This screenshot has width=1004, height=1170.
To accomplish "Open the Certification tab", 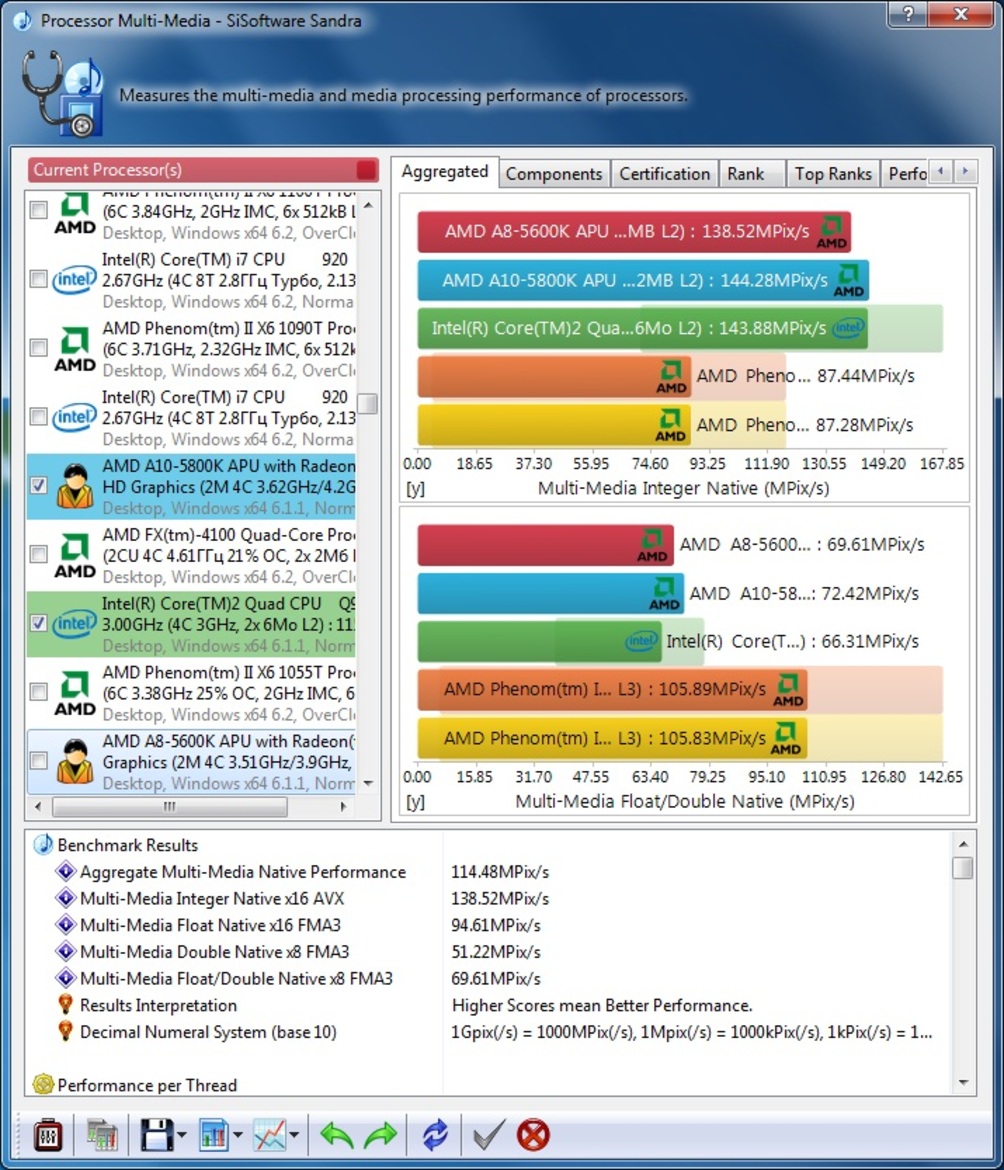I will (665, 174).
